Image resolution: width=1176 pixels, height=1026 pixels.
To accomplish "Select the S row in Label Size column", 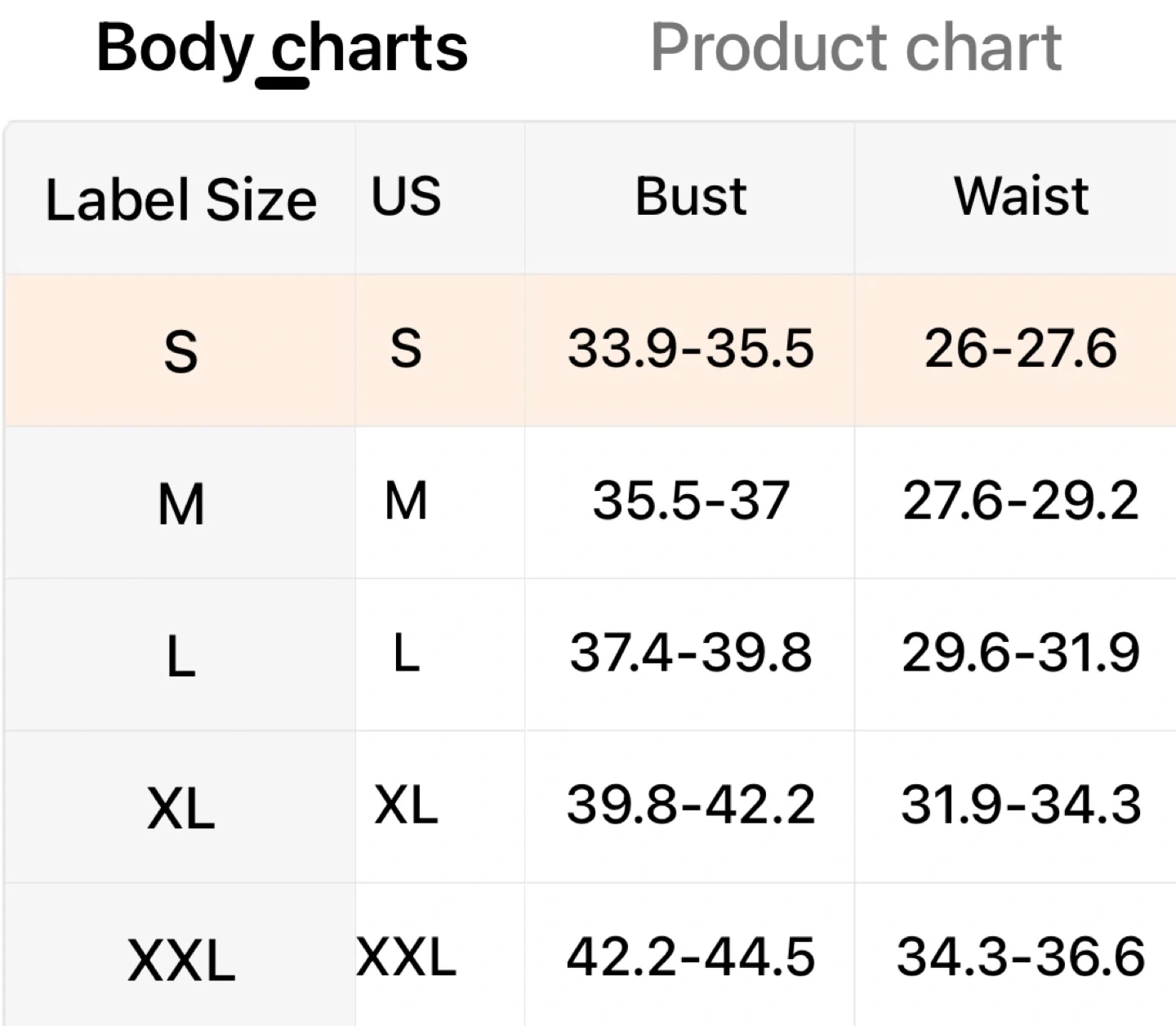I will [180, 352].
